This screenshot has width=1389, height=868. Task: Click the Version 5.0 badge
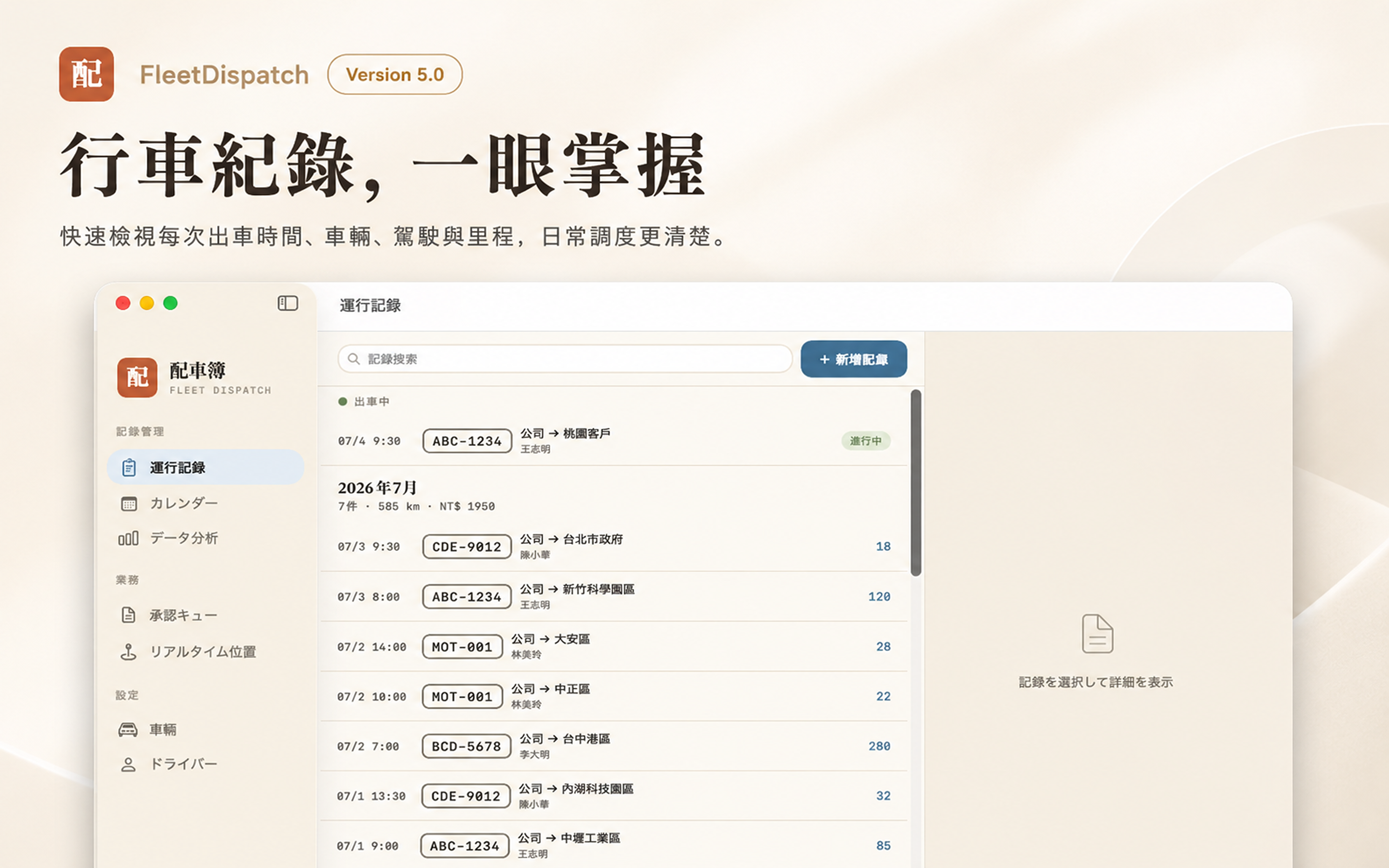point(395,74)
